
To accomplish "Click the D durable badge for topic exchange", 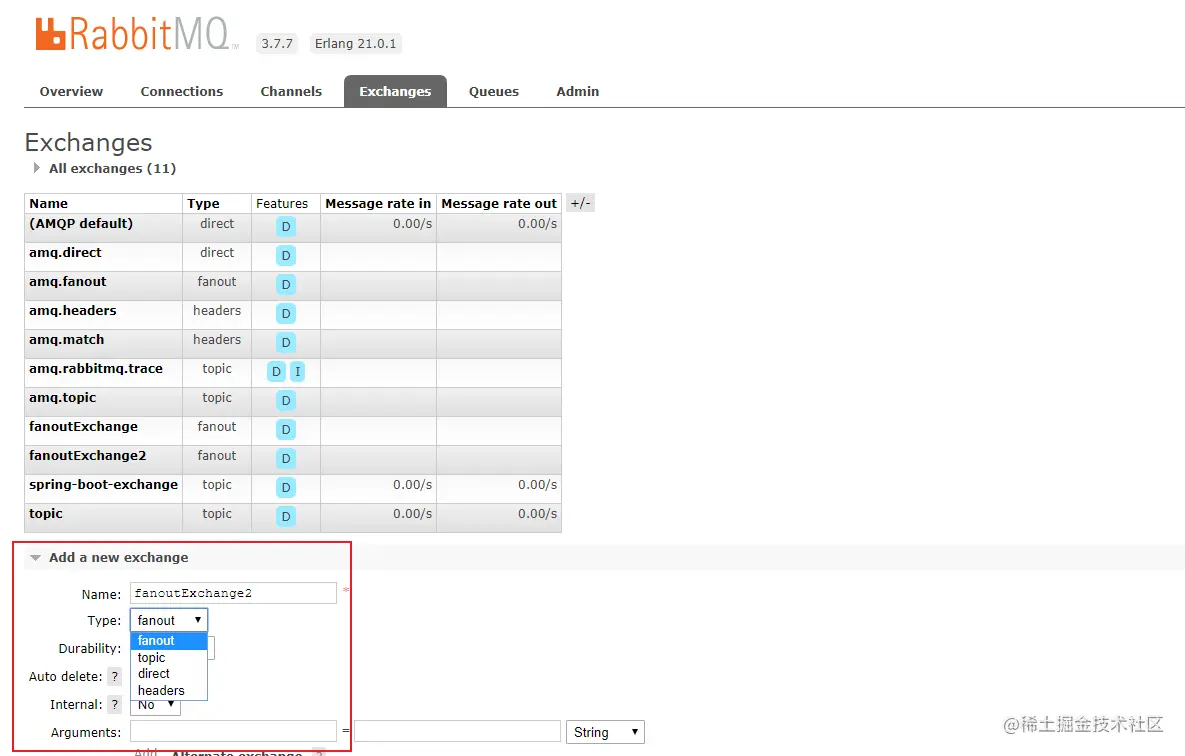I will pos(286,516).
